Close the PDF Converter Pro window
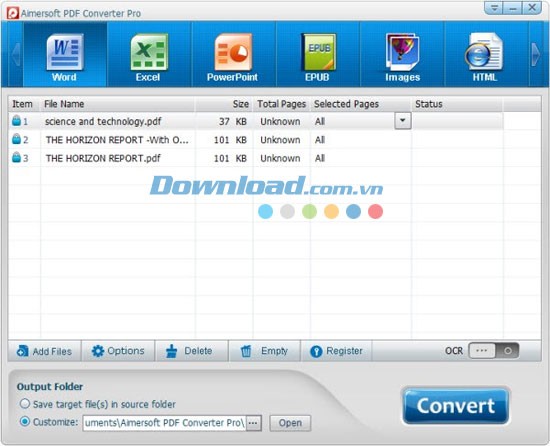The width and height of the screenshot is (550, 446). 532,8
